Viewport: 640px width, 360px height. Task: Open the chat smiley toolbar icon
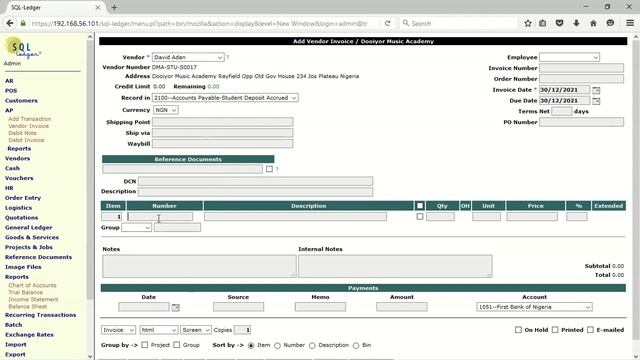[610, 23]
